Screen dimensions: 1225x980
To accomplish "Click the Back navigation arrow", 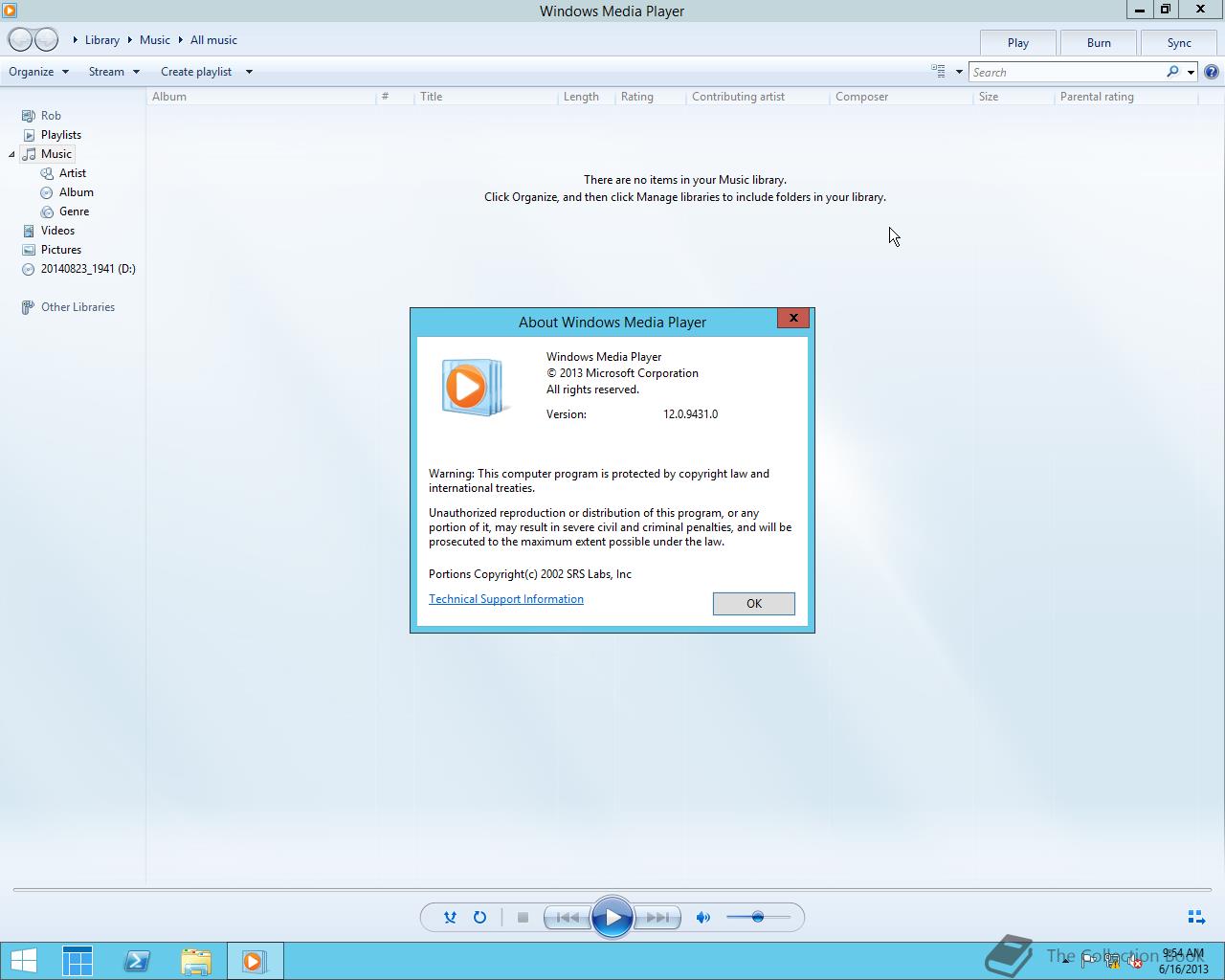I will (20, 40).
